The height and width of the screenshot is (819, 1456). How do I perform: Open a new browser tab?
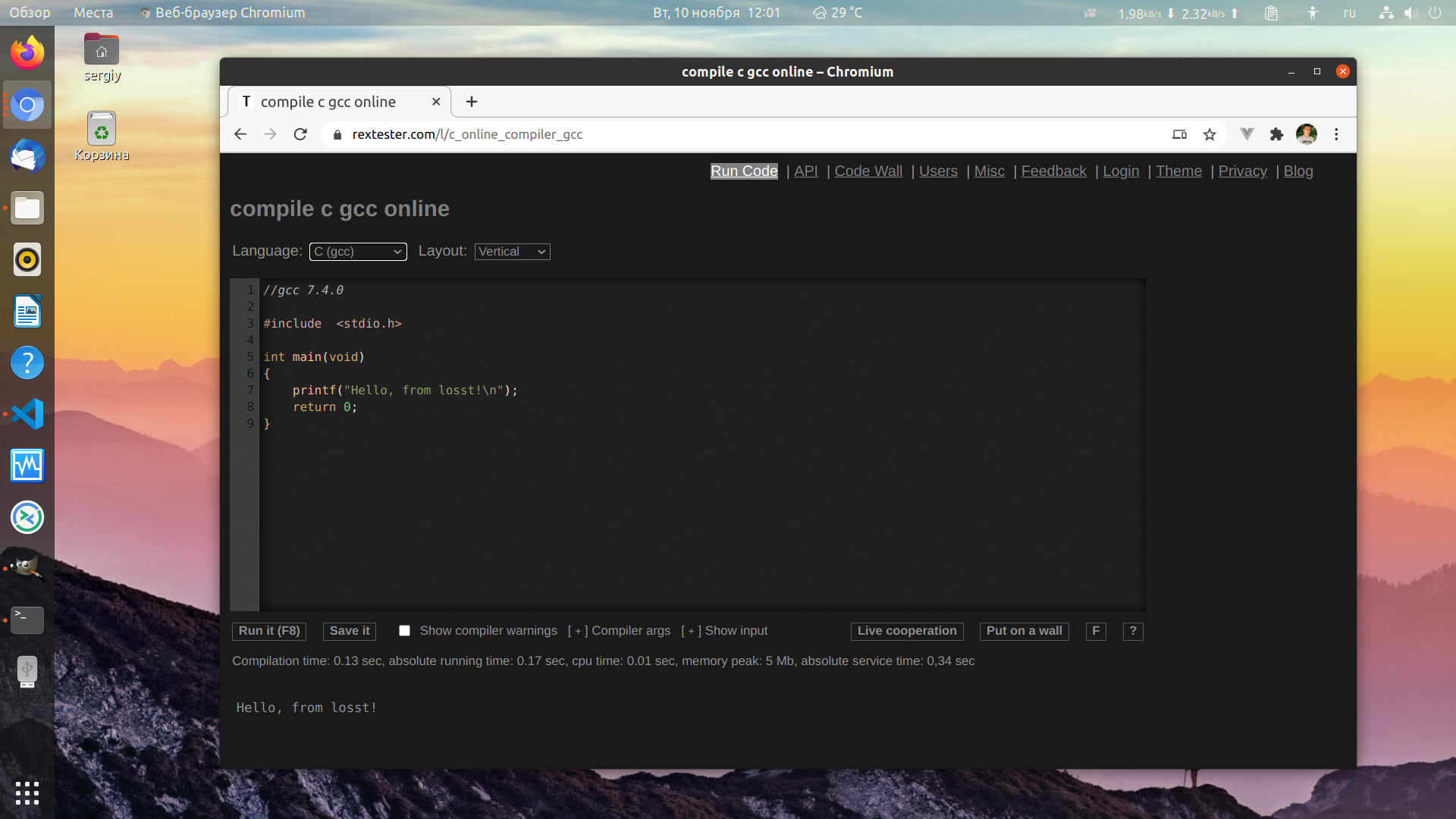coord(472,102)
